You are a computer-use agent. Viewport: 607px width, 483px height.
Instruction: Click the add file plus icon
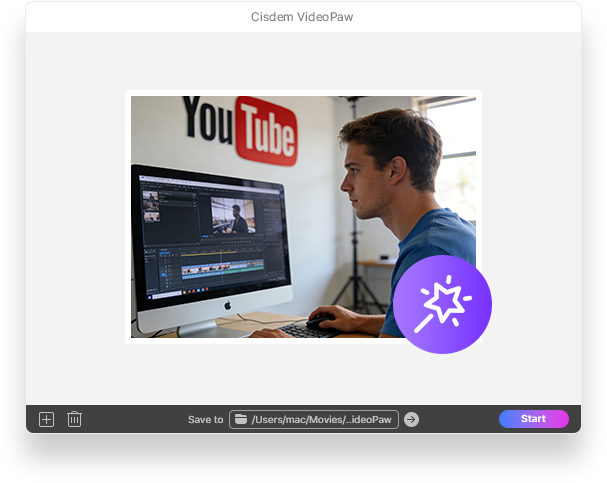[46, 420]
